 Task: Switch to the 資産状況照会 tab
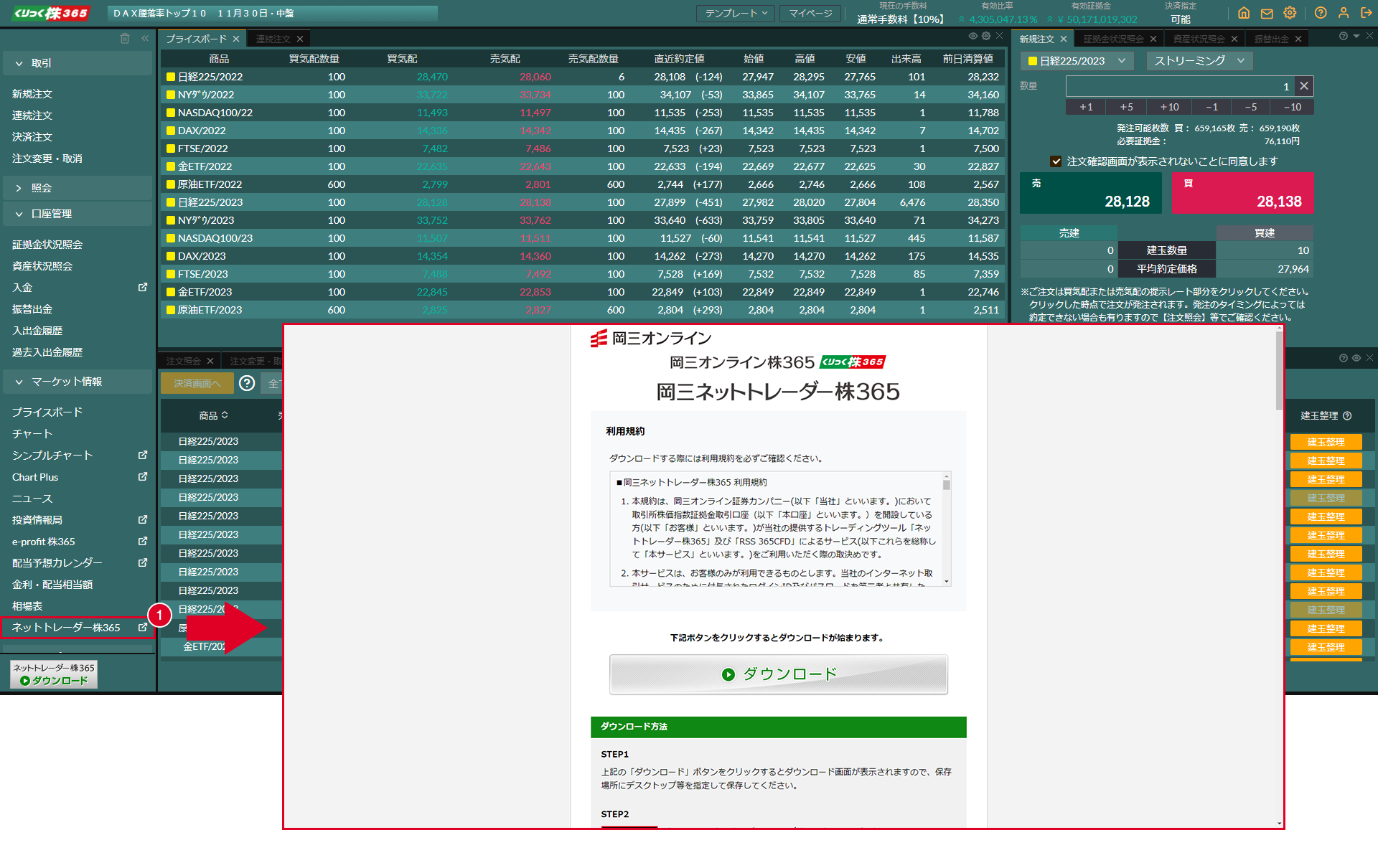(x=1205, y=39)
